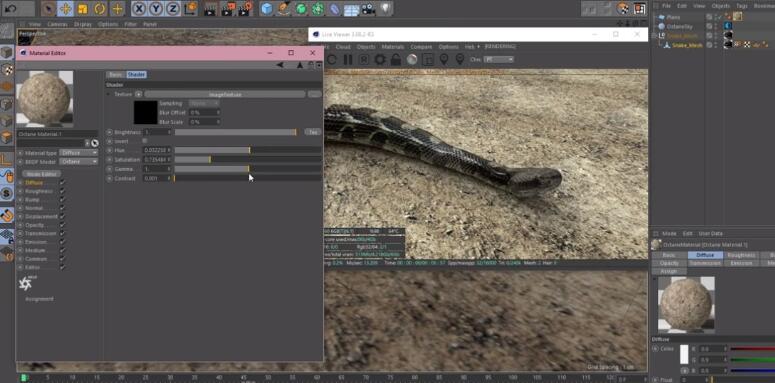775x383 pixels.
Task: Open the Live Viewer Materials menu
Action: (x=392, y=47)
